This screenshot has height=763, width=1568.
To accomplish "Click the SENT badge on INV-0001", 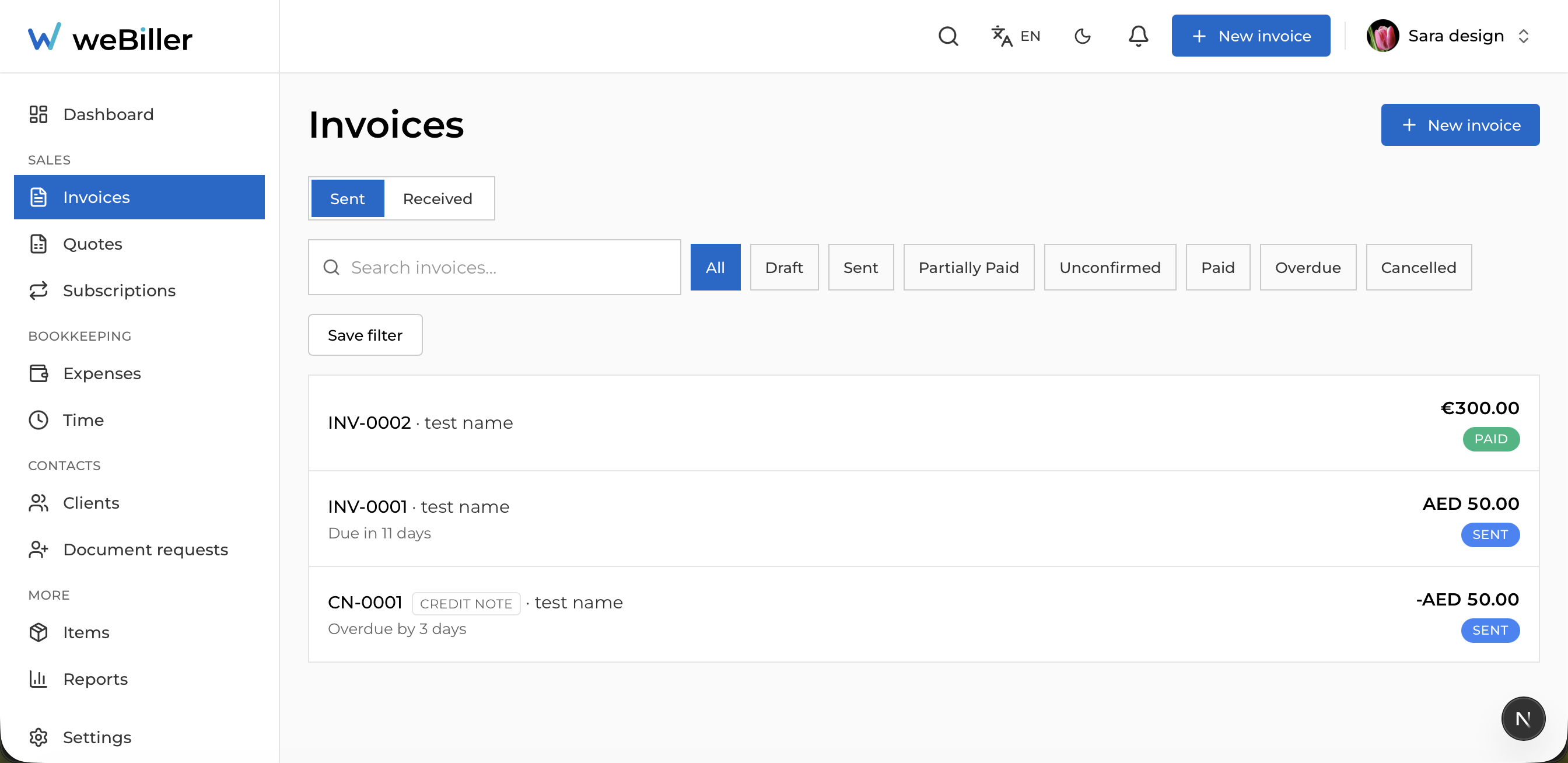I will pyautogui.click(x=1490, y=534).
